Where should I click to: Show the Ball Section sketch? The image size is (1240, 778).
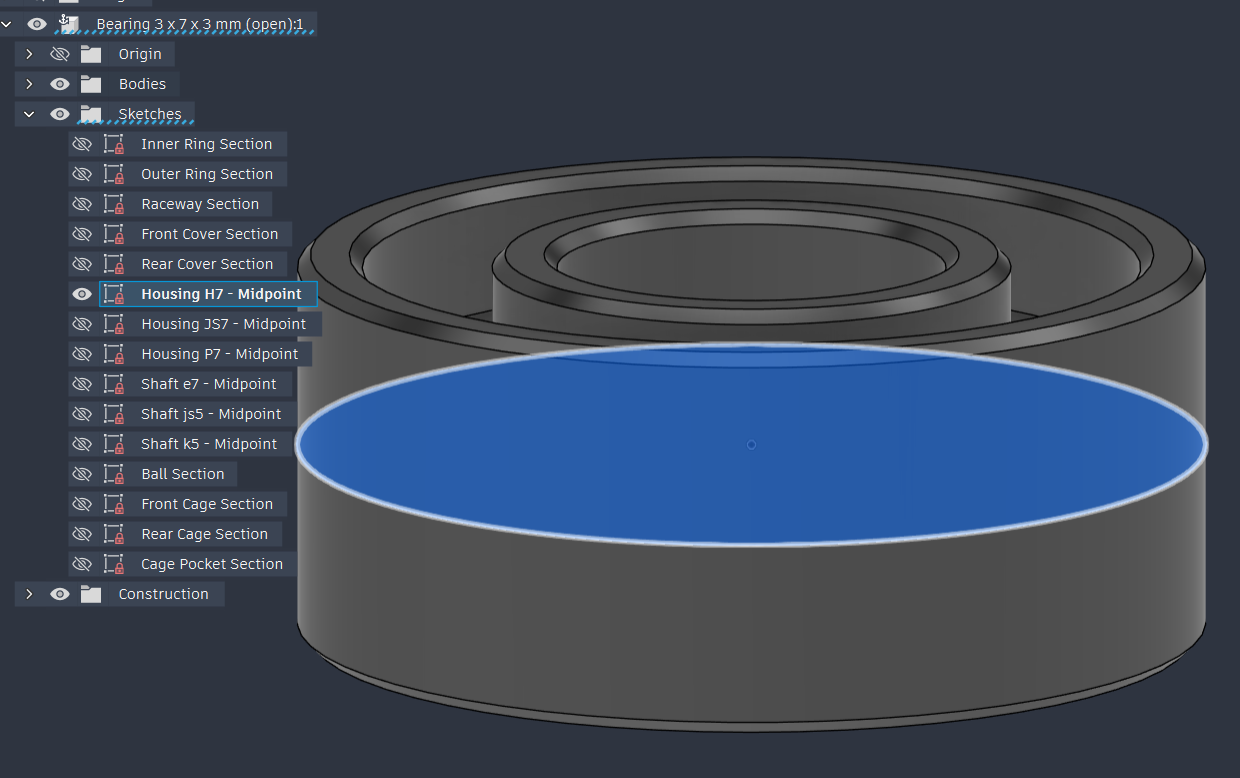tap(82, 474)
